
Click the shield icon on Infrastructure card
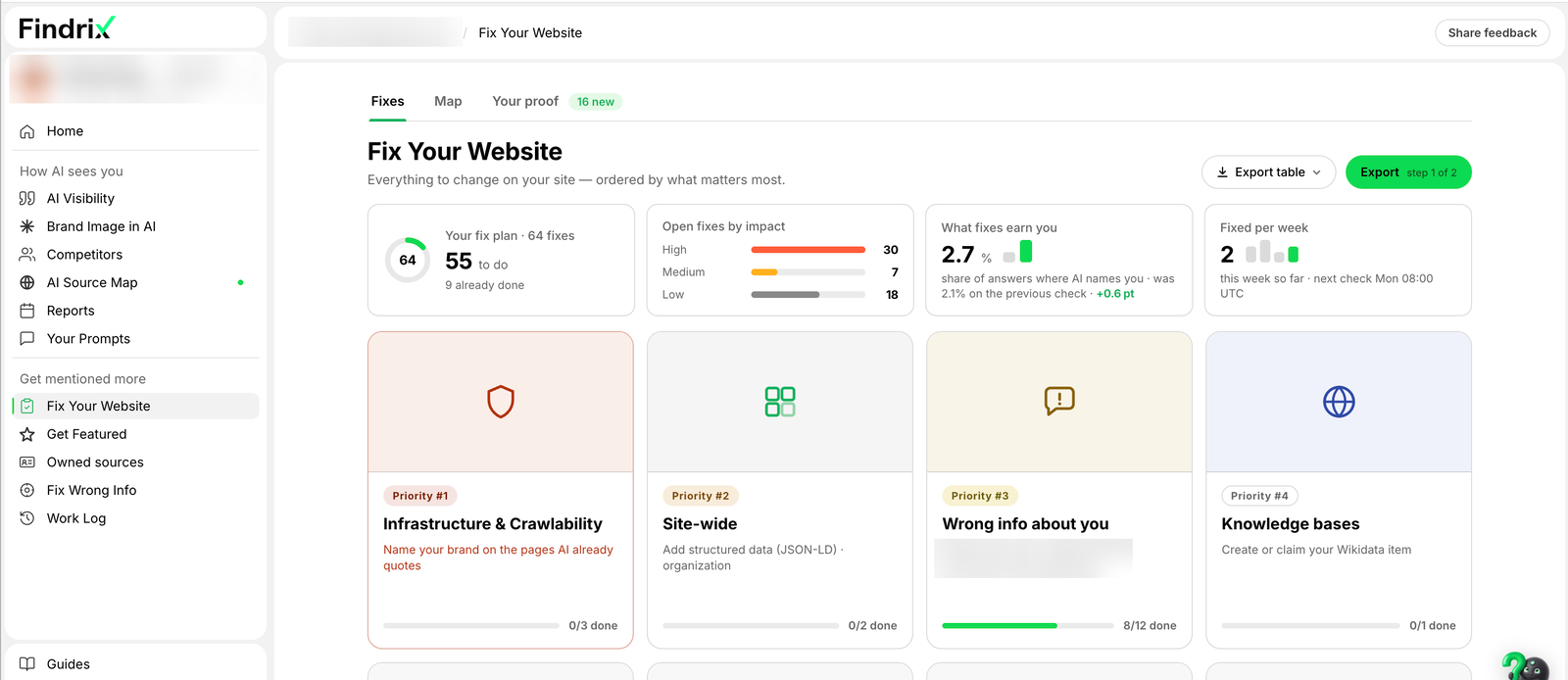[x=501, y=402]
